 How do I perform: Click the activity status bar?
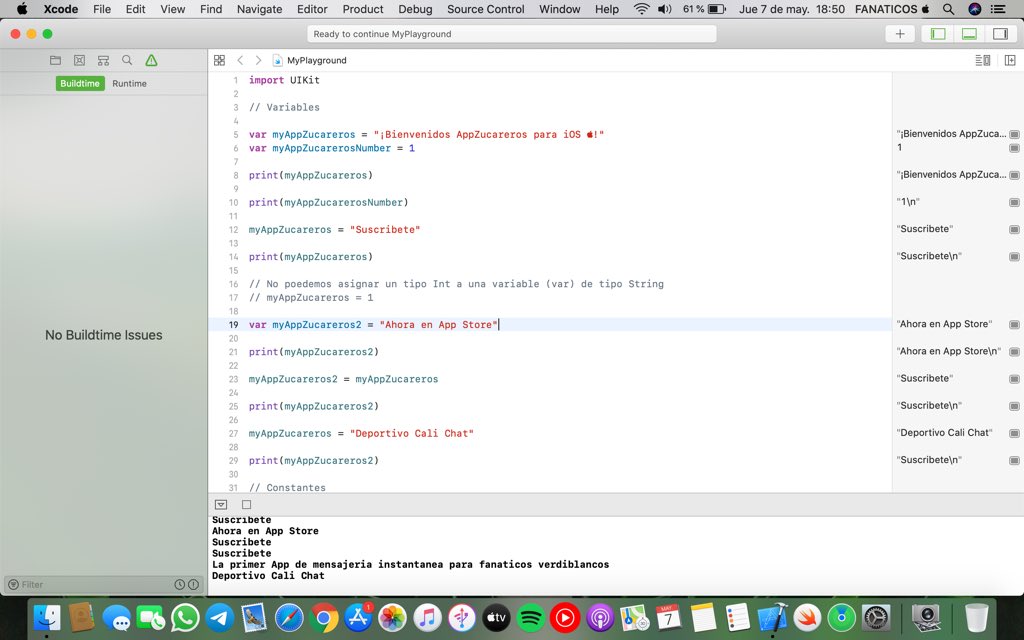[x=511, y=34]
